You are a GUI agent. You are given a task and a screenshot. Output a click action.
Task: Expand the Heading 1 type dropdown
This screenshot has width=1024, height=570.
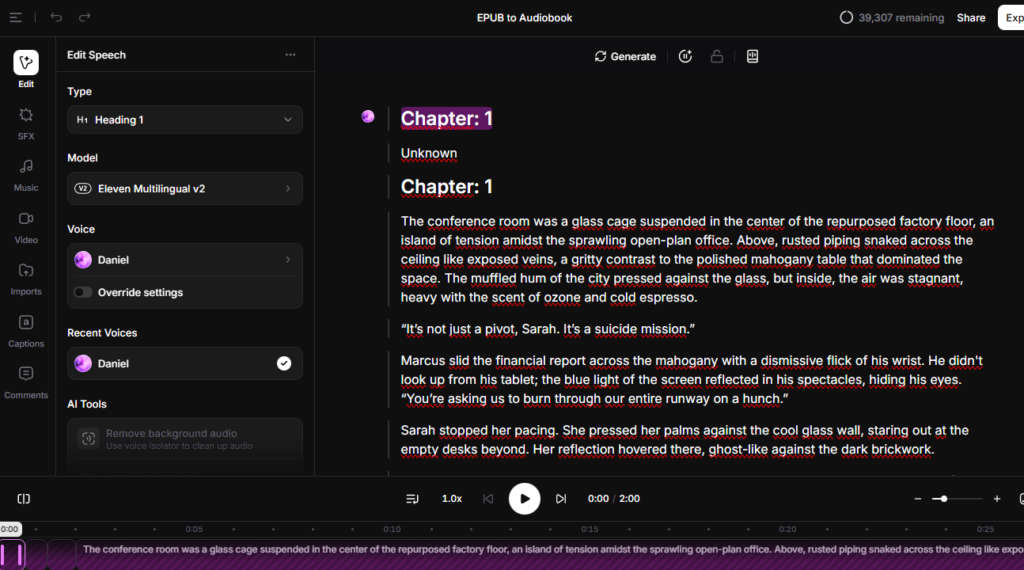pyautogui.click(x=184, y=120)
